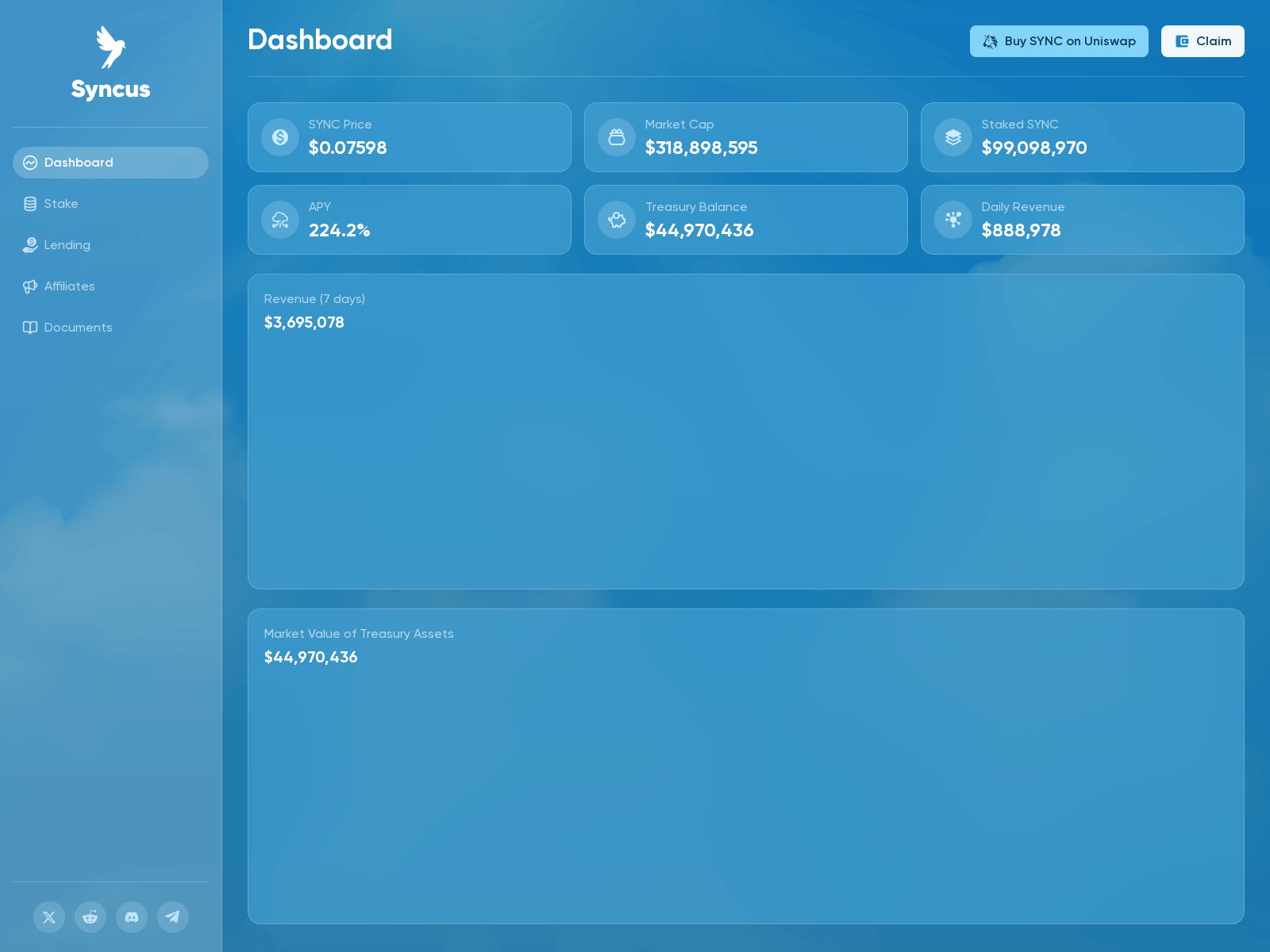This screenshot has width=1270, height=952.
Task: Click the APY cloud icon
Action: pos(280,220)
